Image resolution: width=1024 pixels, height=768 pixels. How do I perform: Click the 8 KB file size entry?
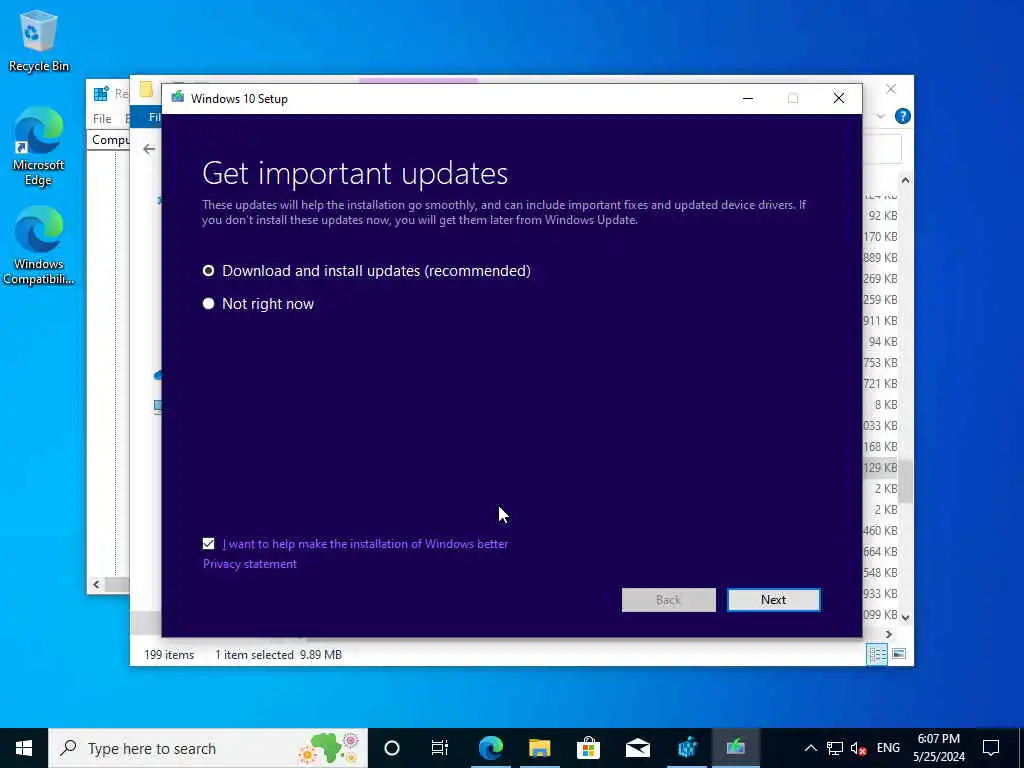coord(886,404)
